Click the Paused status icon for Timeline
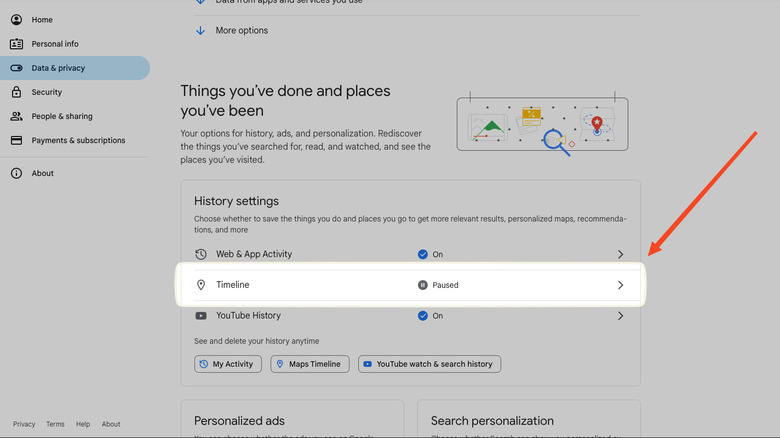Screen dimensions: 780x438 point(423,285)
